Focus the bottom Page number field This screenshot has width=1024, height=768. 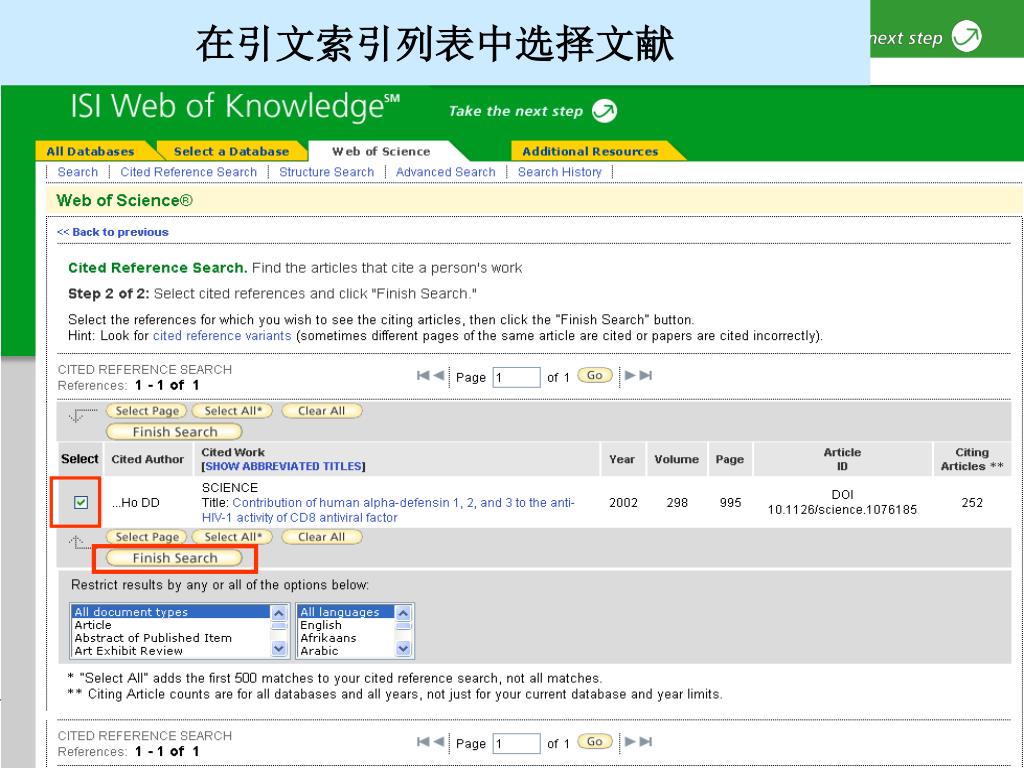517,744
